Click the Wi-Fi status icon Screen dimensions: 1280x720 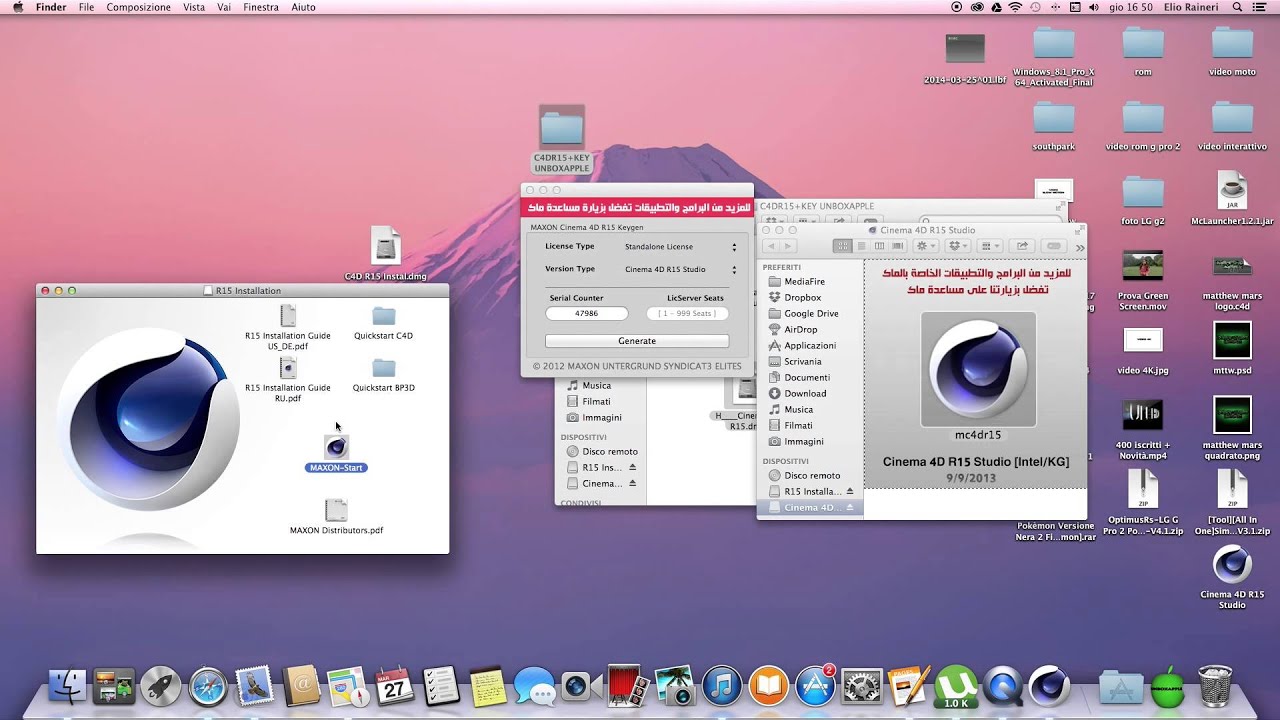click(x=1015, y=7)
